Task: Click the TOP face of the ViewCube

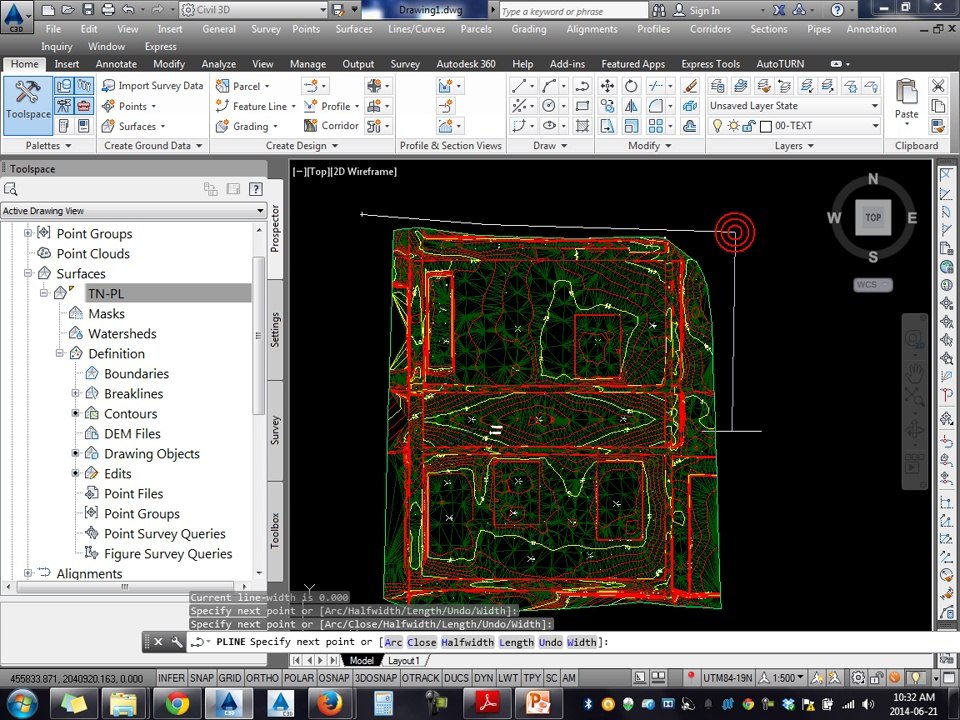Action: 873,217
